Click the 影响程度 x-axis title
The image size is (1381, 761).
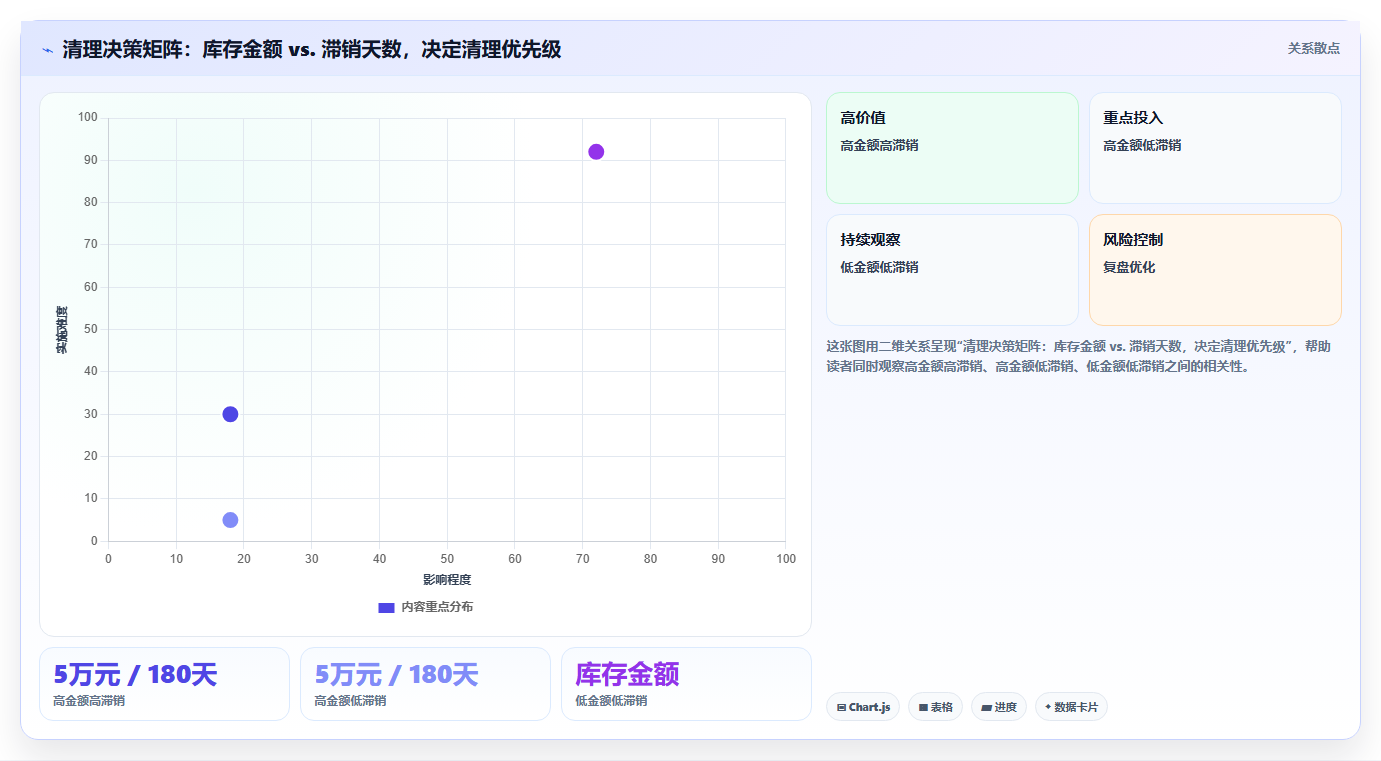click(447, 580)
